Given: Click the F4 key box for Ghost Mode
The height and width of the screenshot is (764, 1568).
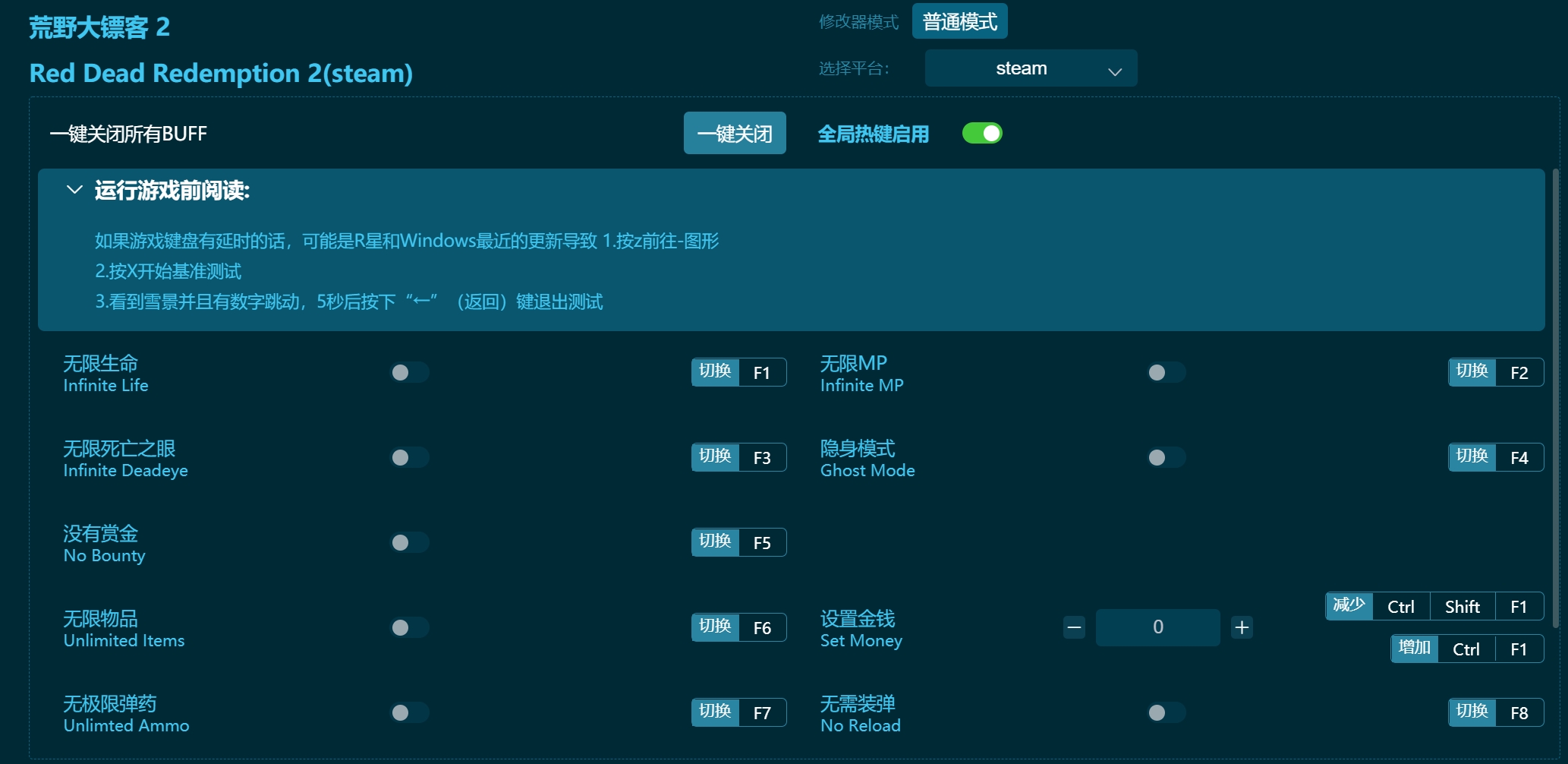Looking at the screenshot, I should (1519, 458).
